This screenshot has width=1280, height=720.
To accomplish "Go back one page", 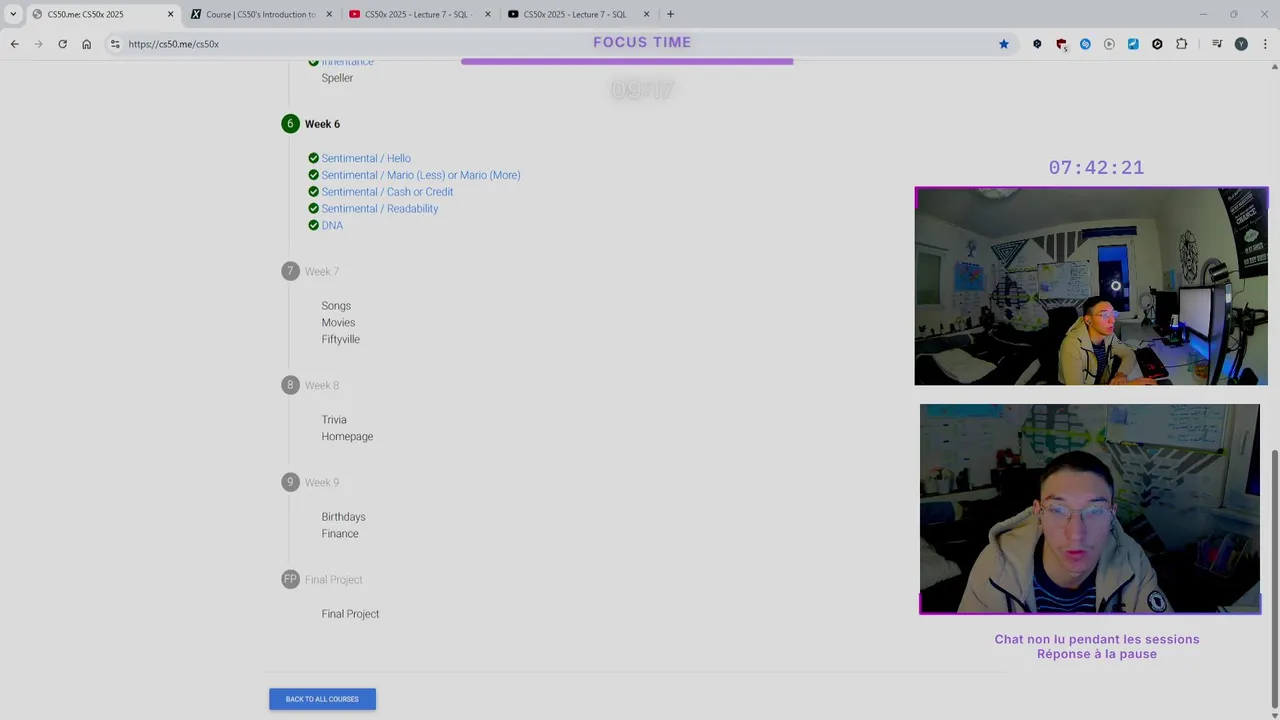I will tap(14, 44).
